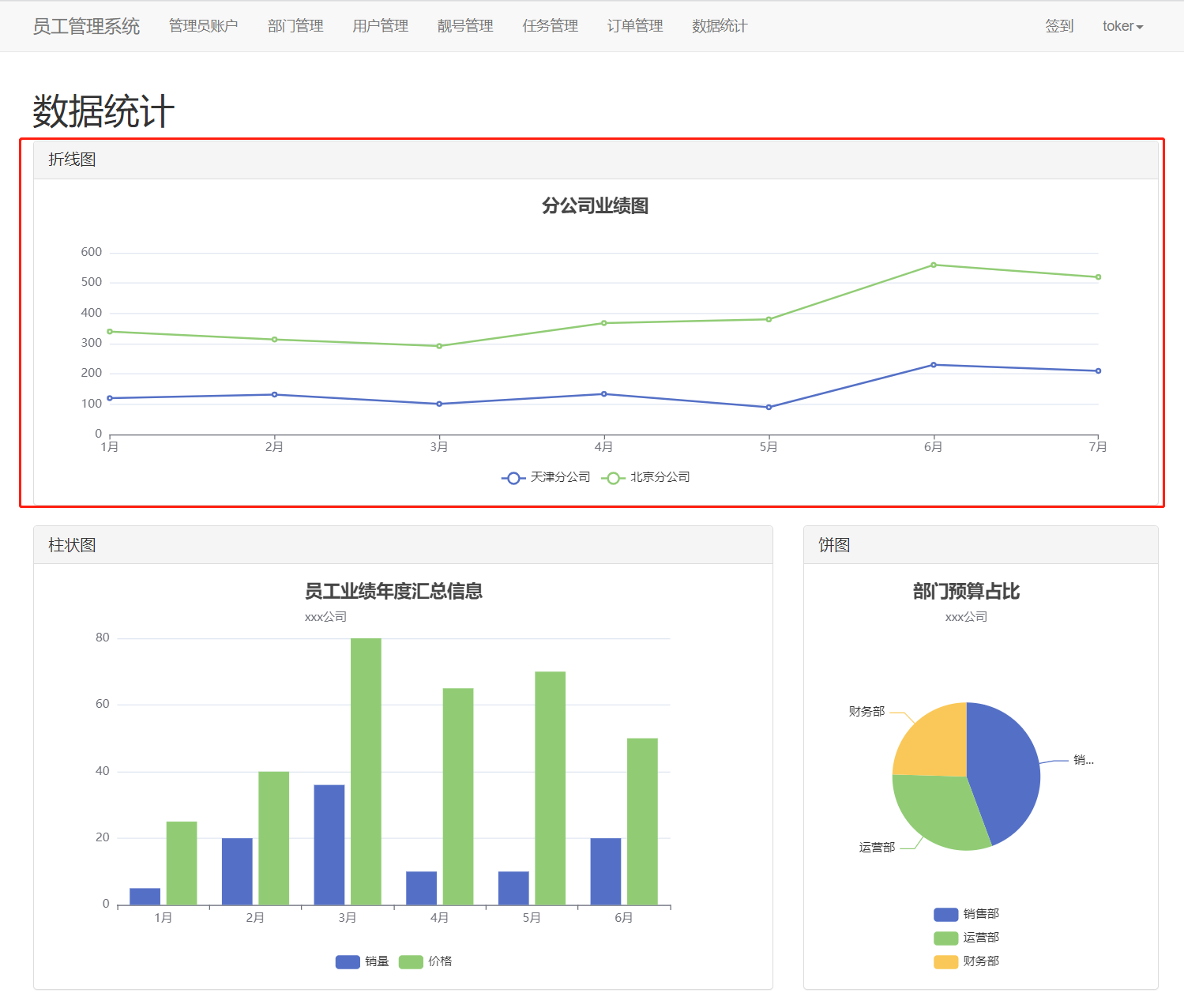Click the green 价格 bar for 3月
The height and width of the screenshot is (1008, 1184).
366,772
